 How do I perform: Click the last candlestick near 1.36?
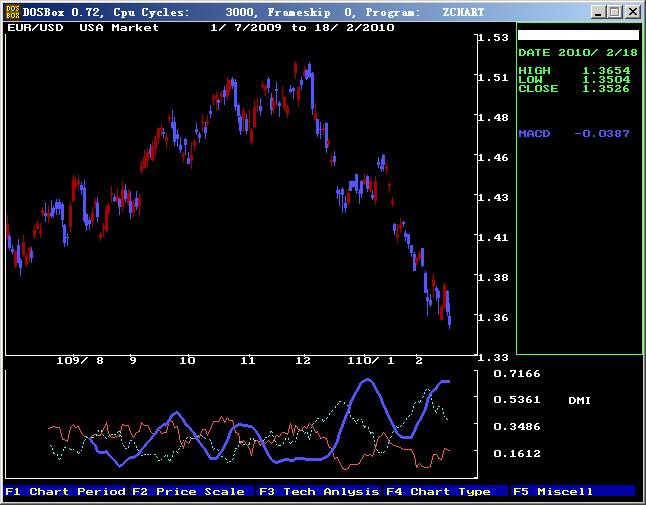click(449, 321)
